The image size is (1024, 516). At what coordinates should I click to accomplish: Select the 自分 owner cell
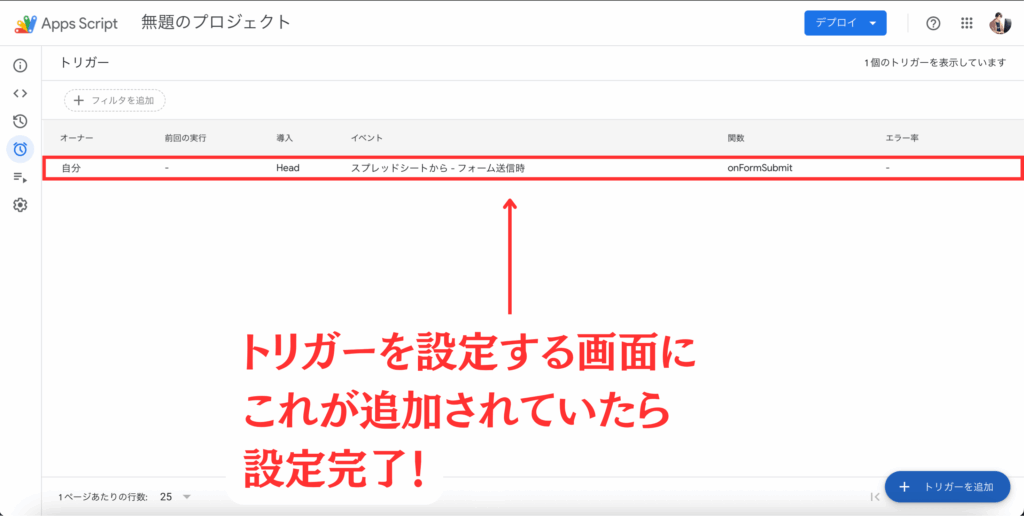coord(71,168)
